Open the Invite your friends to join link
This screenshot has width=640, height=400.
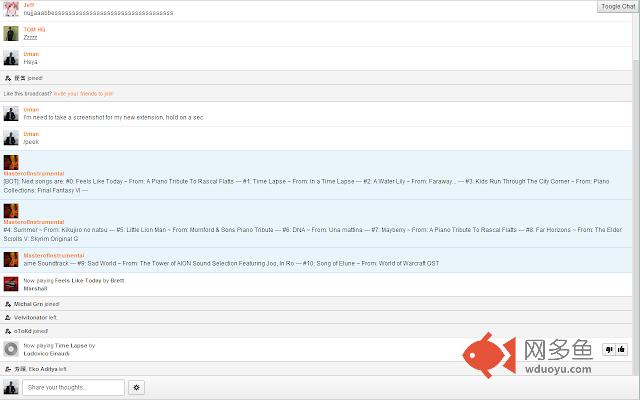coord(83,94)
